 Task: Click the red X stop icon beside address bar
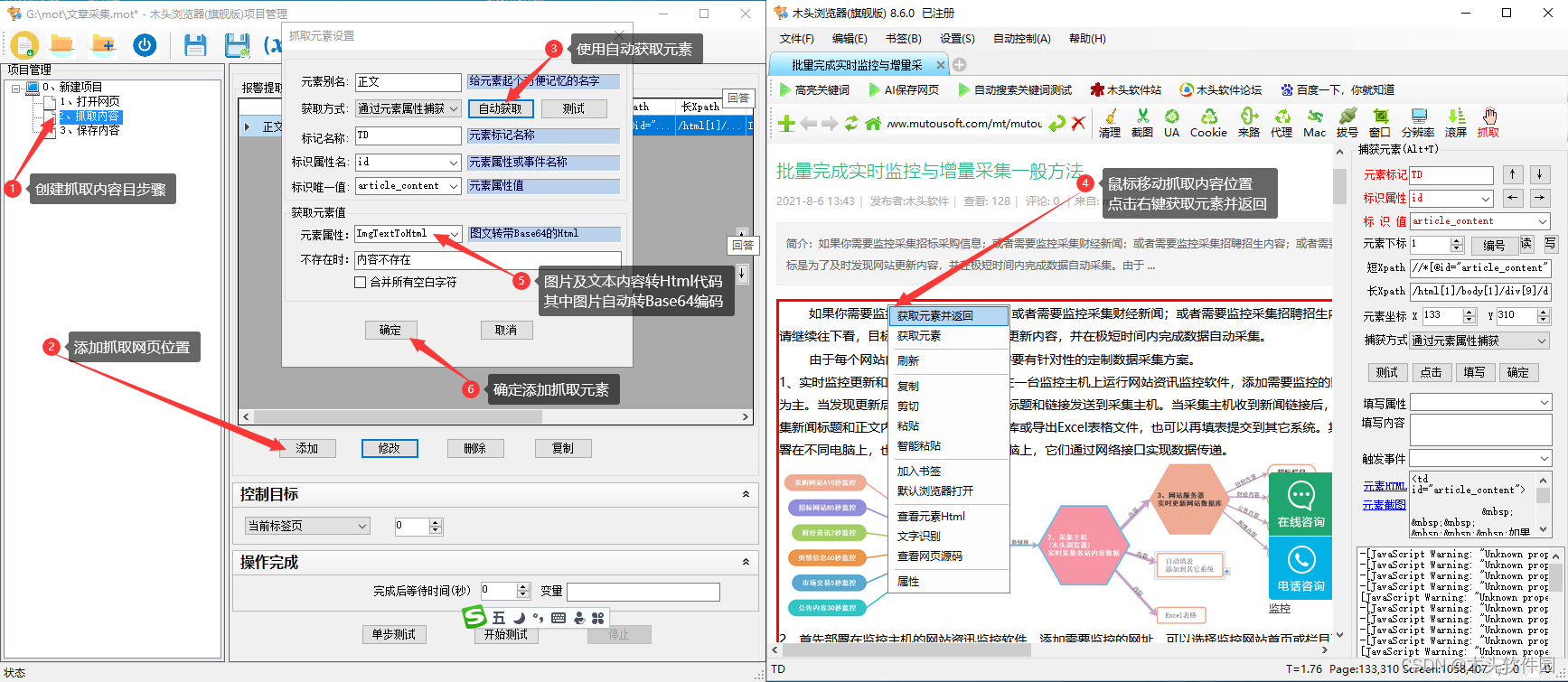tap(1078, 124)
